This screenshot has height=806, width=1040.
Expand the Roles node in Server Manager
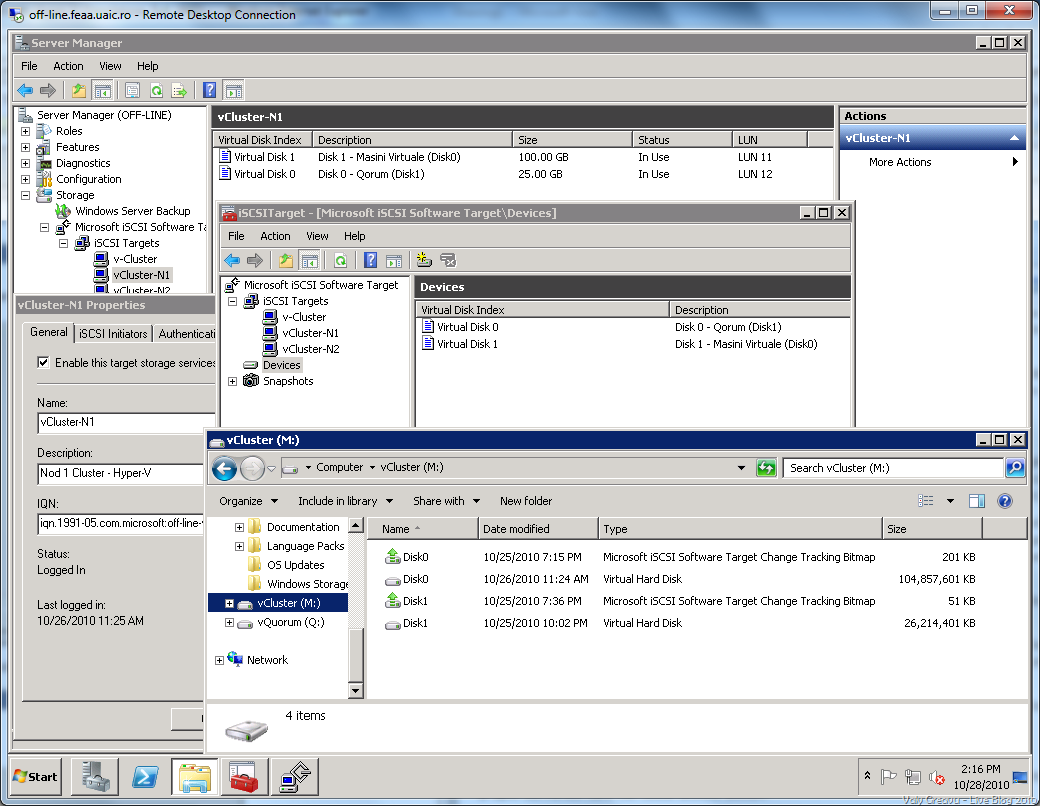(x=26, y=131)
